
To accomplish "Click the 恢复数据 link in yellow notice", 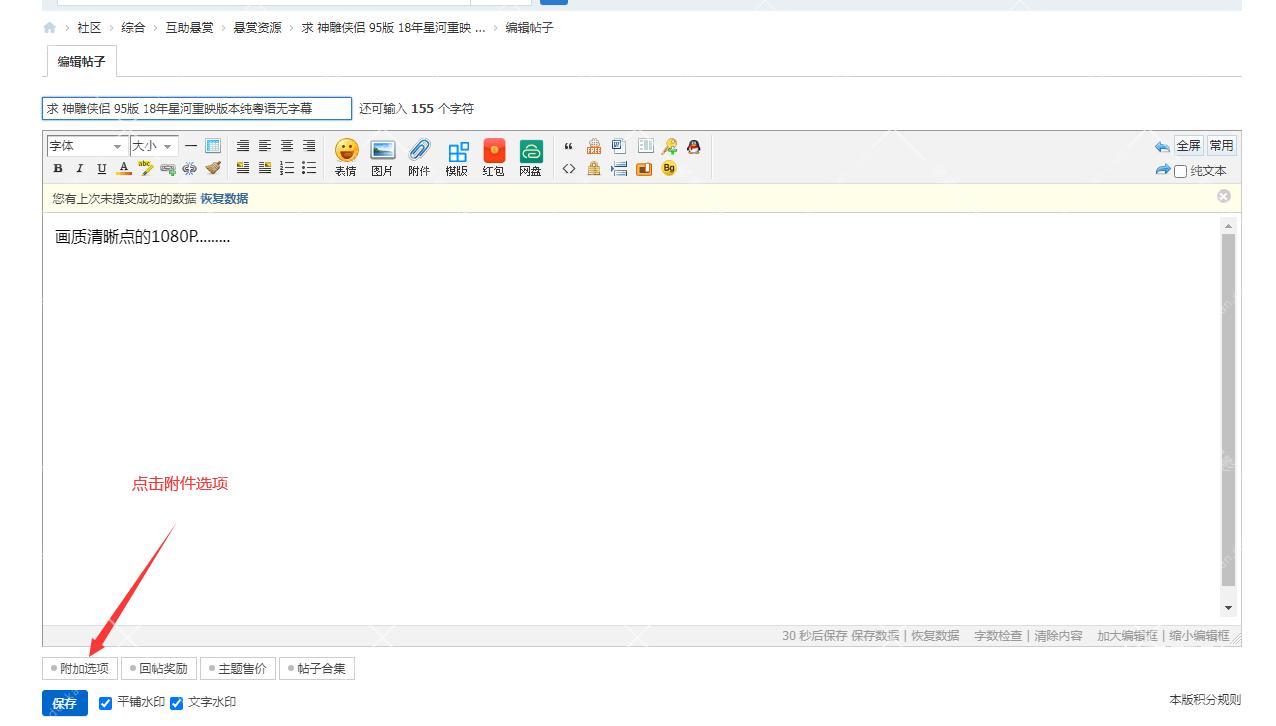I will coord(224,199).
